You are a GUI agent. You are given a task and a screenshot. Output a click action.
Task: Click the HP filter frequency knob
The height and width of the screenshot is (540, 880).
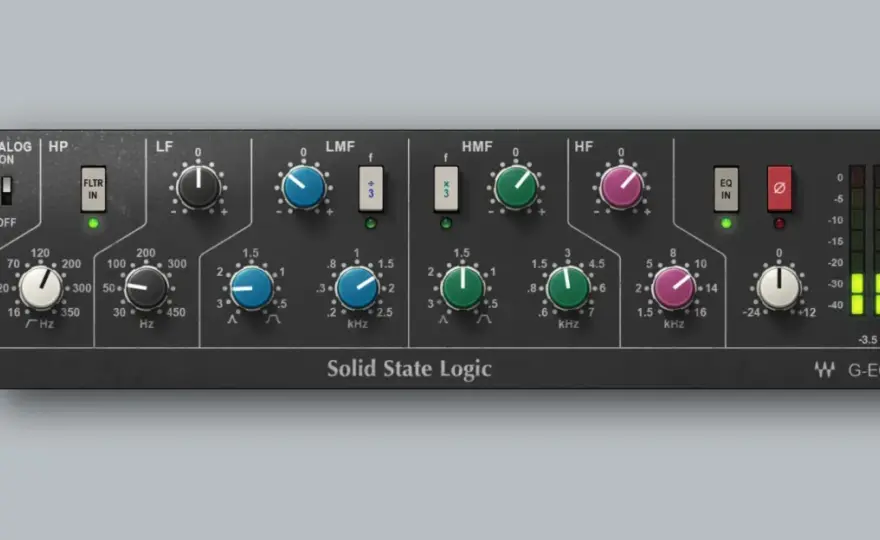tap(40, 288)
